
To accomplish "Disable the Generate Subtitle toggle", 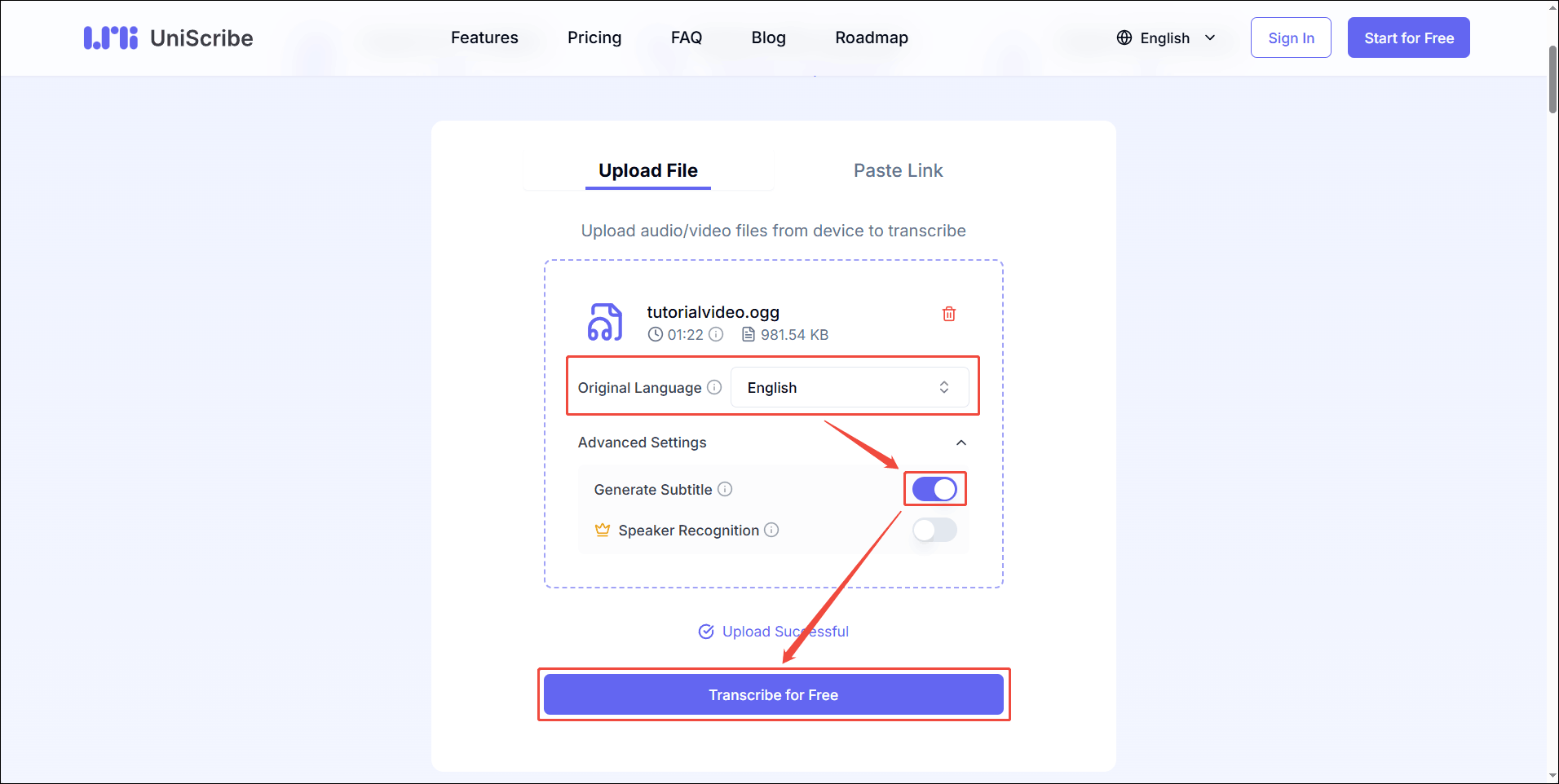I will click(934, 489).
